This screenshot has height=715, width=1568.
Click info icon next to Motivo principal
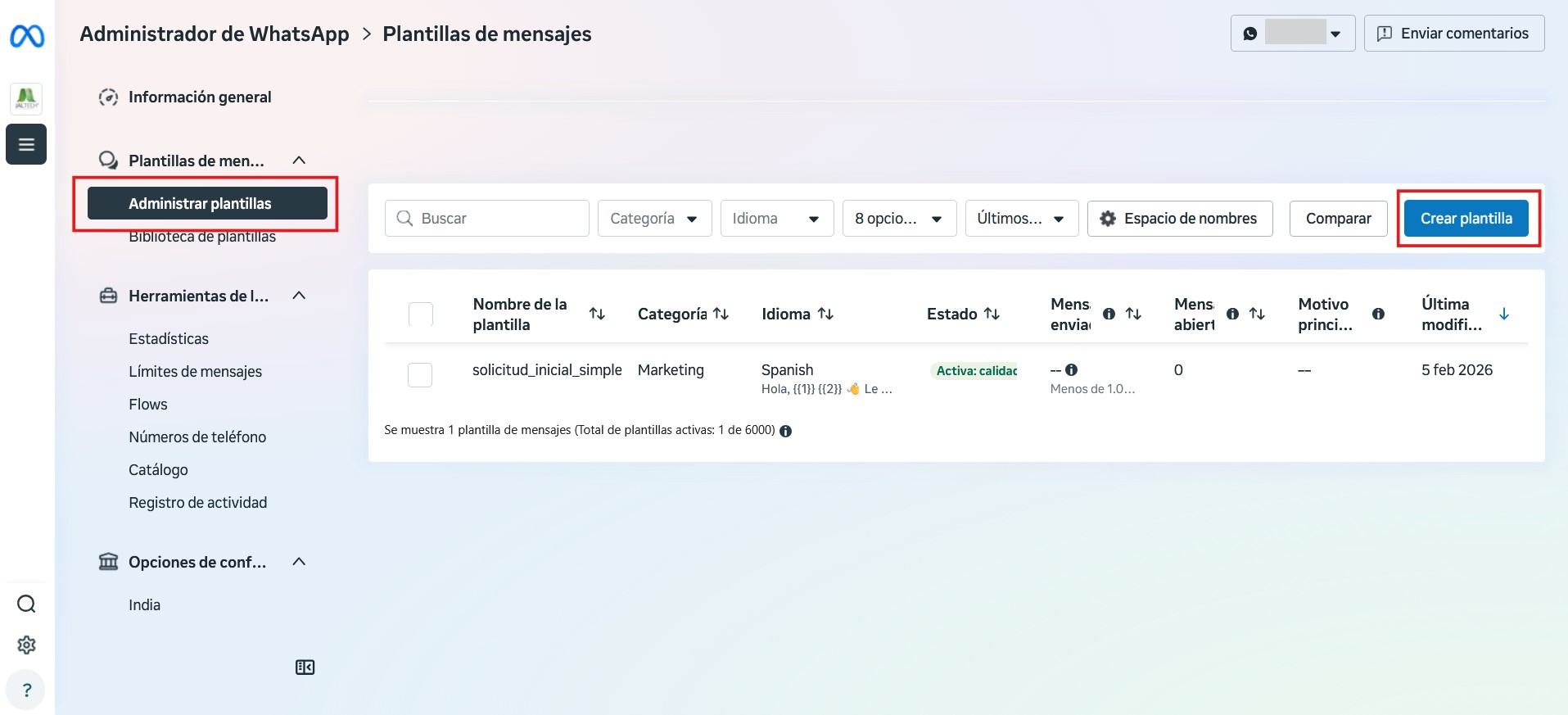[1378, 314]
